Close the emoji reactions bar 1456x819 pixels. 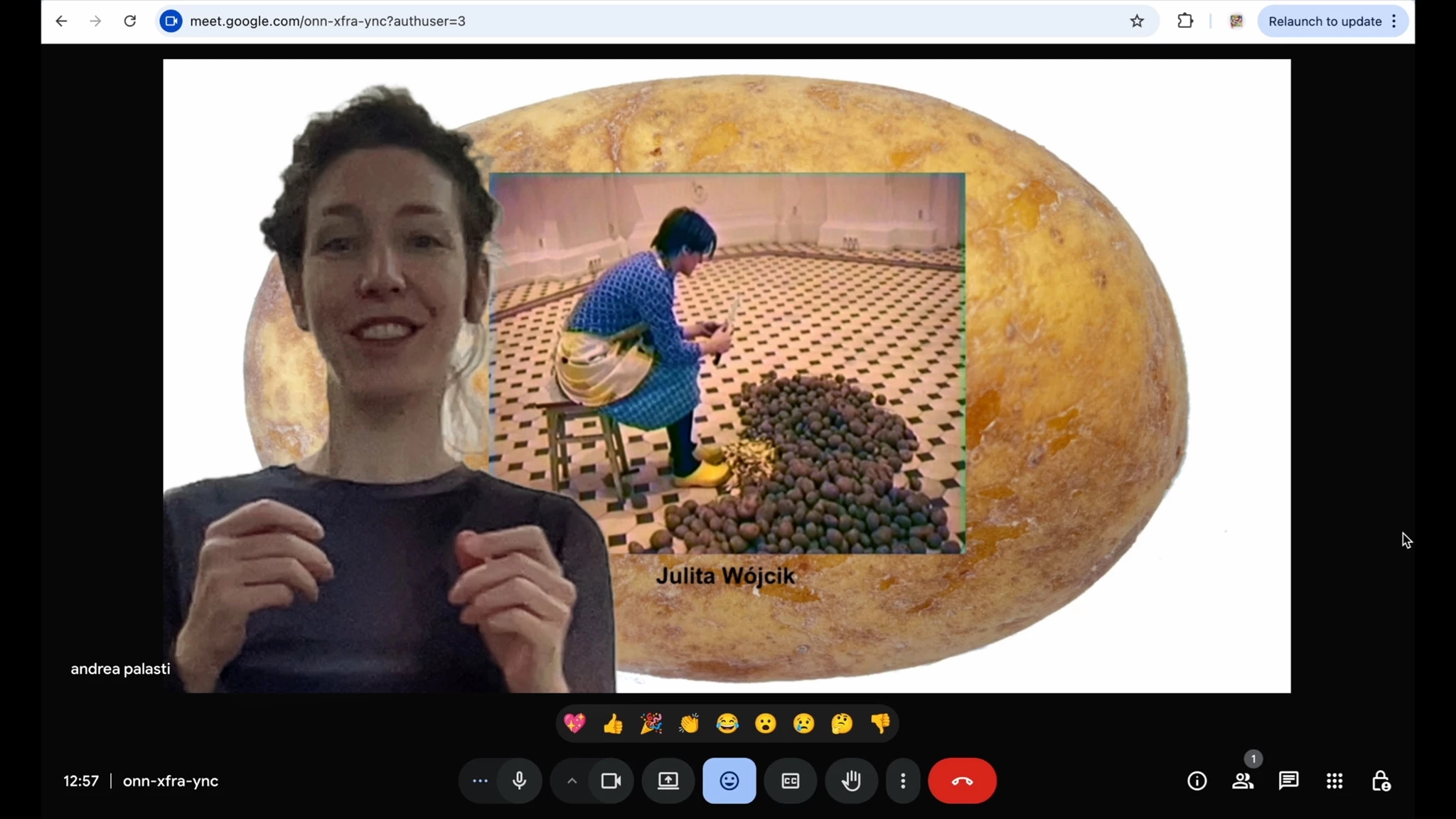tap(729, 781)
